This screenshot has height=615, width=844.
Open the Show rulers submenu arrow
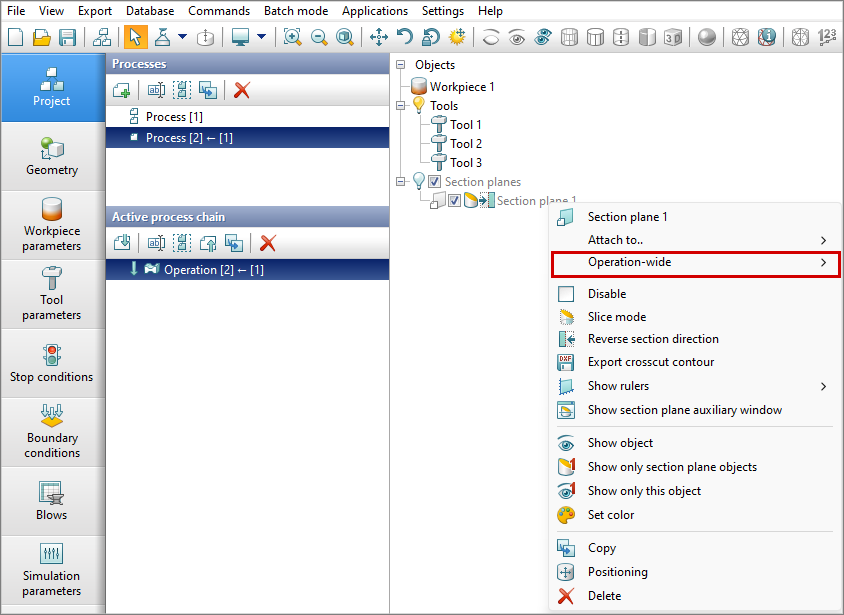tap(823, 386)
